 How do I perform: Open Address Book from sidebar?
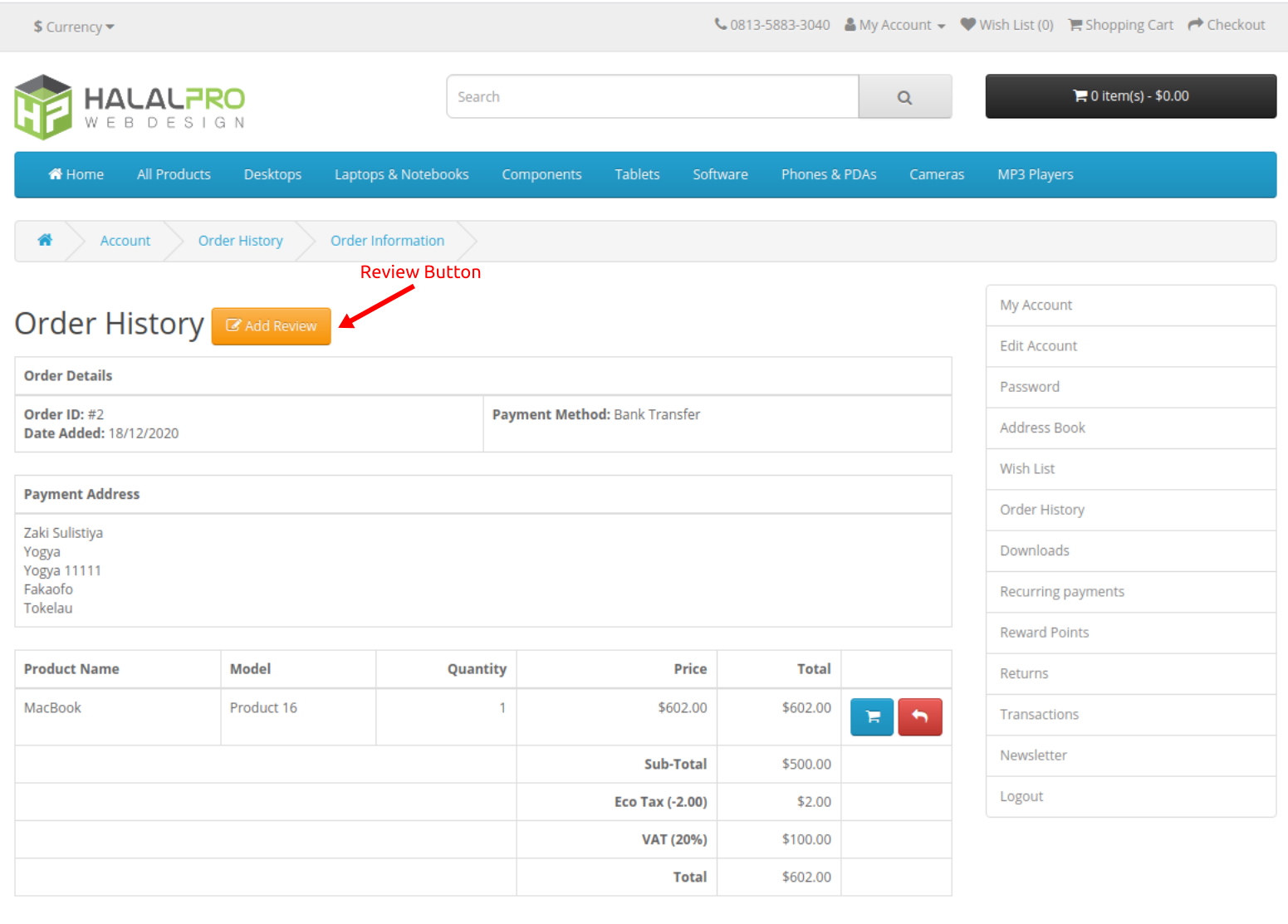click(x=1042, y=428)
